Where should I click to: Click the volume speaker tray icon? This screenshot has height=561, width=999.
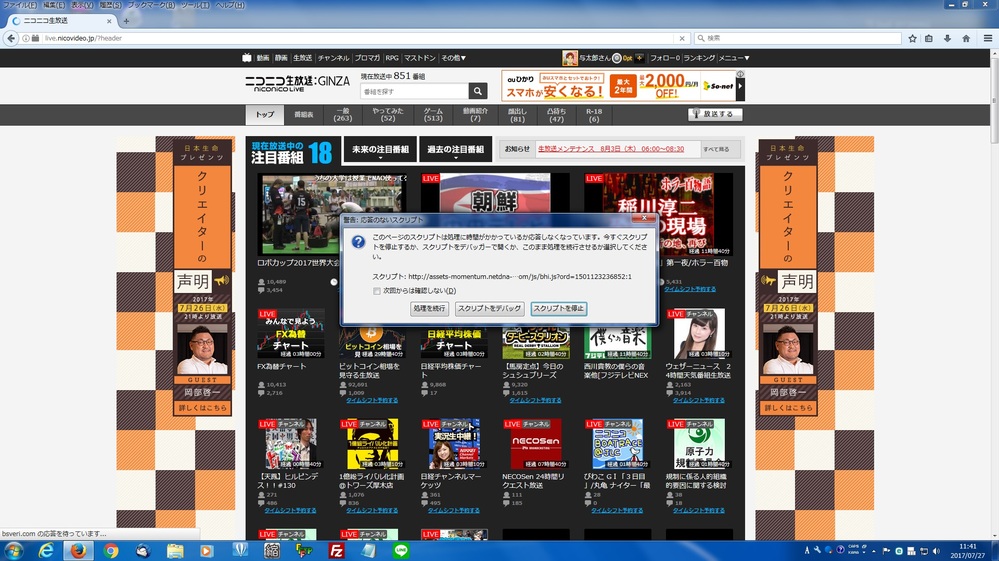point(936,551)
